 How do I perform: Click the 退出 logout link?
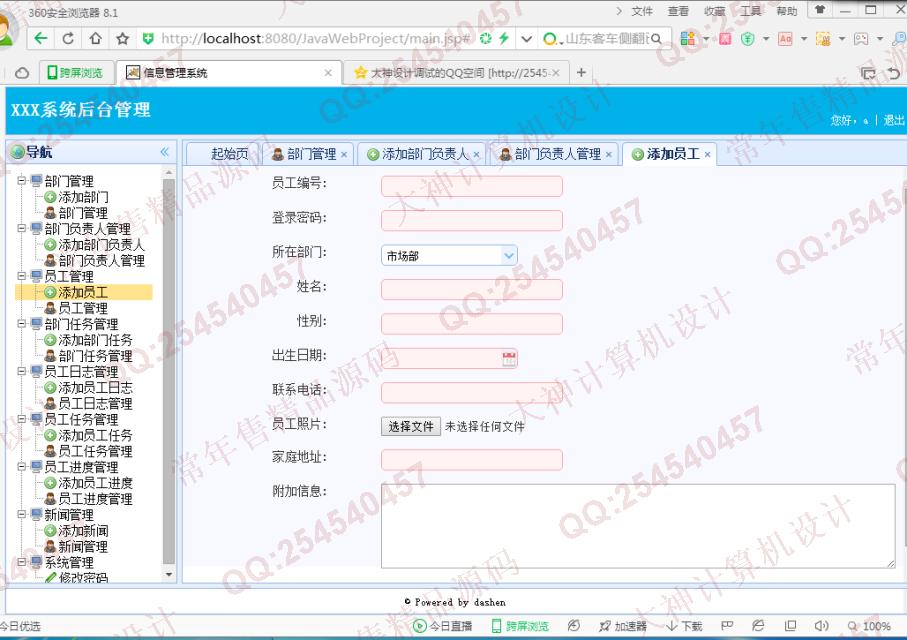[893, 120]
